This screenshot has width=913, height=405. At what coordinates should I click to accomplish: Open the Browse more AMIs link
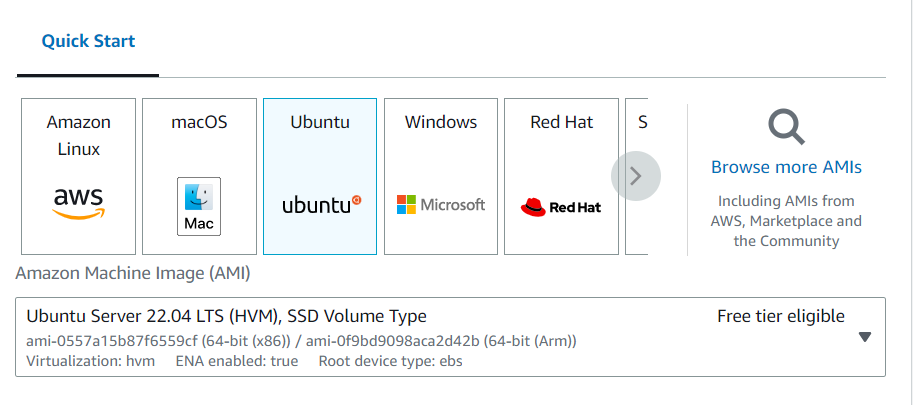point(786,168)
